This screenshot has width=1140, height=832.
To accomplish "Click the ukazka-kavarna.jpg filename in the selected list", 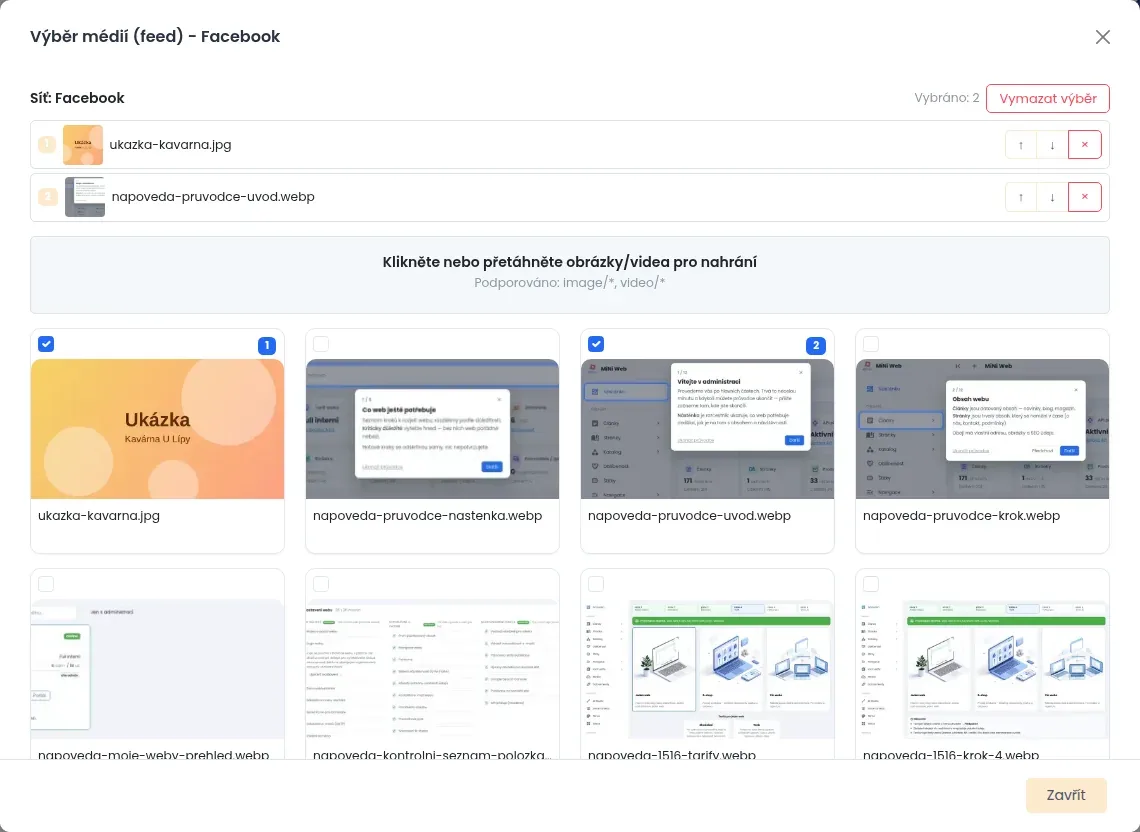I will coord(170,145).
